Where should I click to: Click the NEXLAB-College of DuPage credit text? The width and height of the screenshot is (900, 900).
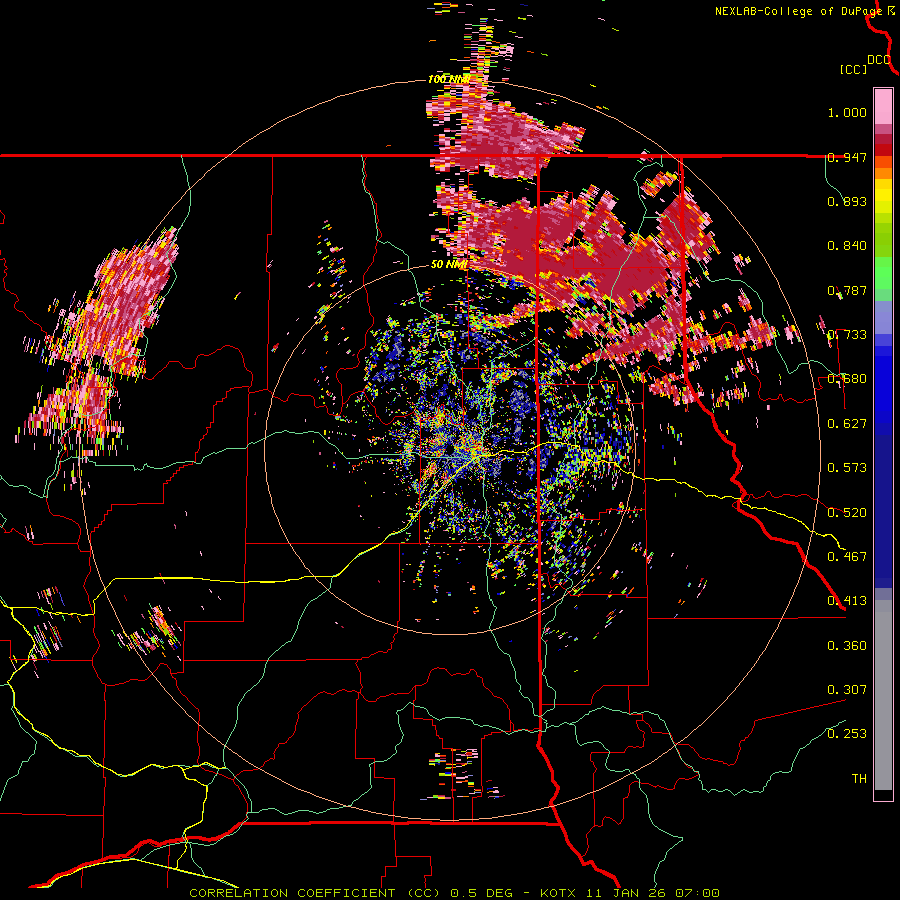798,11
